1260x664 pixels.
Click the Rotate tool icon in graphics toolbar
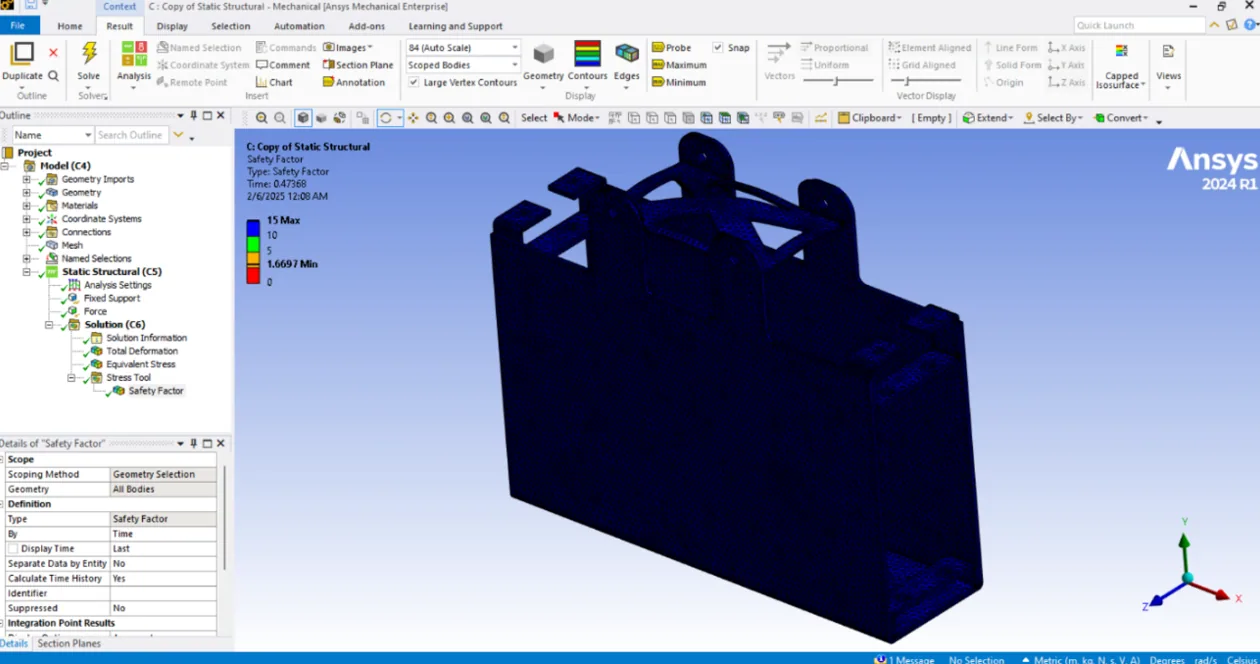(385, 118)
